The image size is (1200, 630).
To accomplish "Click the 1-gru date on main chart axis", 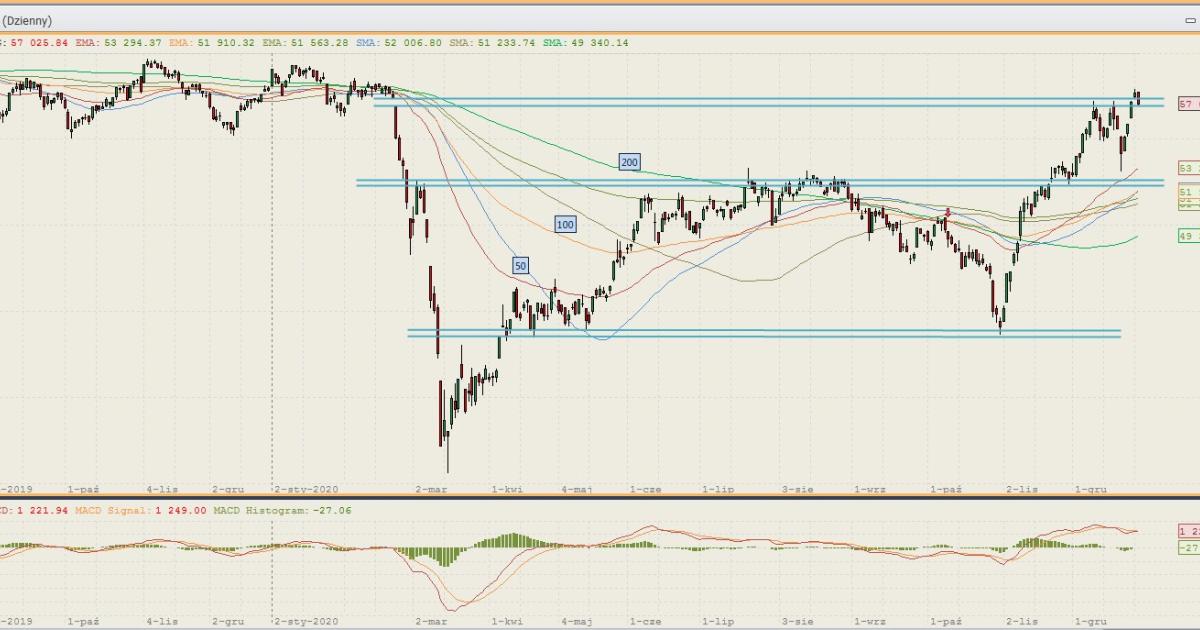I will click(x=1090, y=489).
